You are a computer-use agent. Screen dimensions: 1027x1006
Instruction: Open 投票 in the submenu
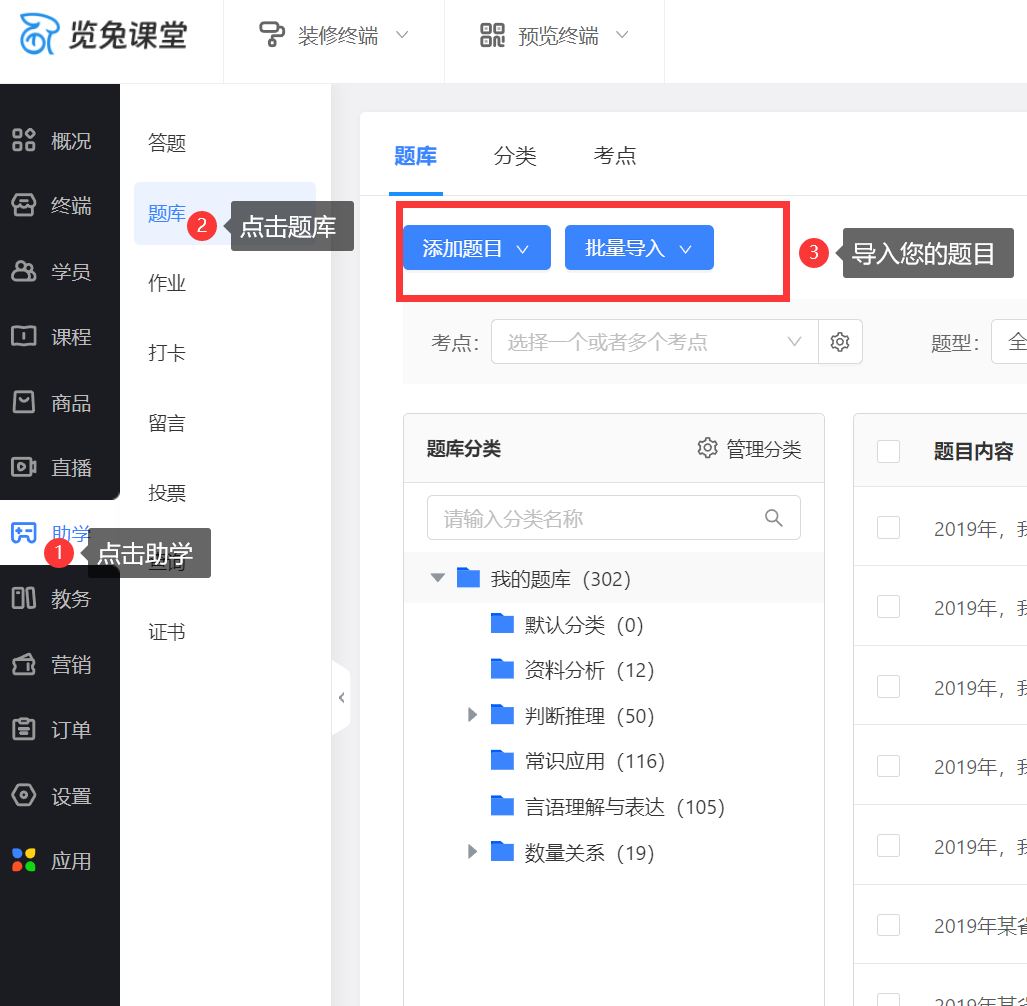(167, 493)
